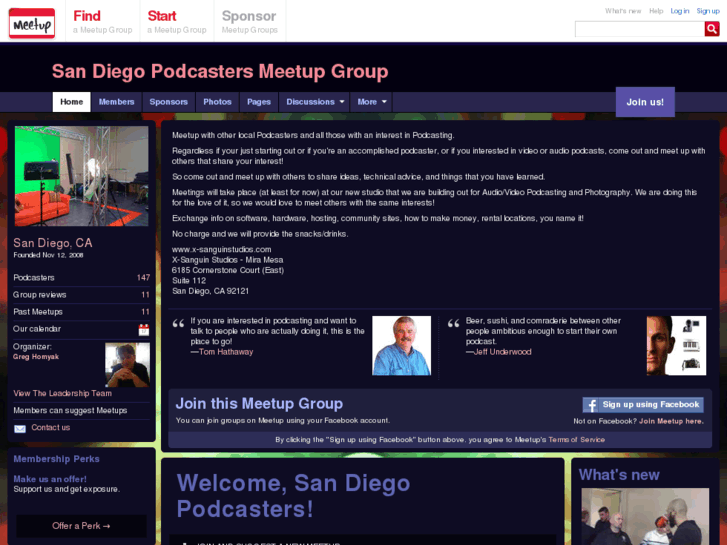Click the red search magnifier button
Viewport: 727px width, 545px height.
712,29
